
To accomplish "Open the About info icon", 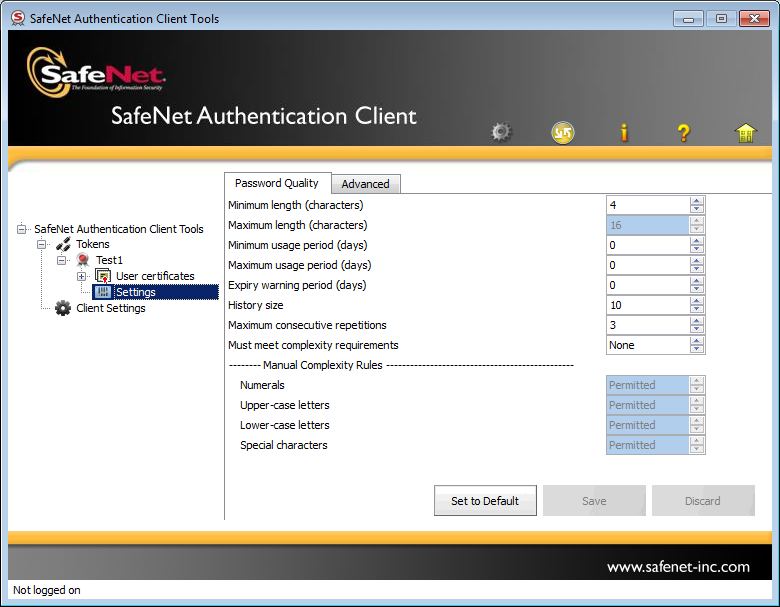I will coord(624,133).
